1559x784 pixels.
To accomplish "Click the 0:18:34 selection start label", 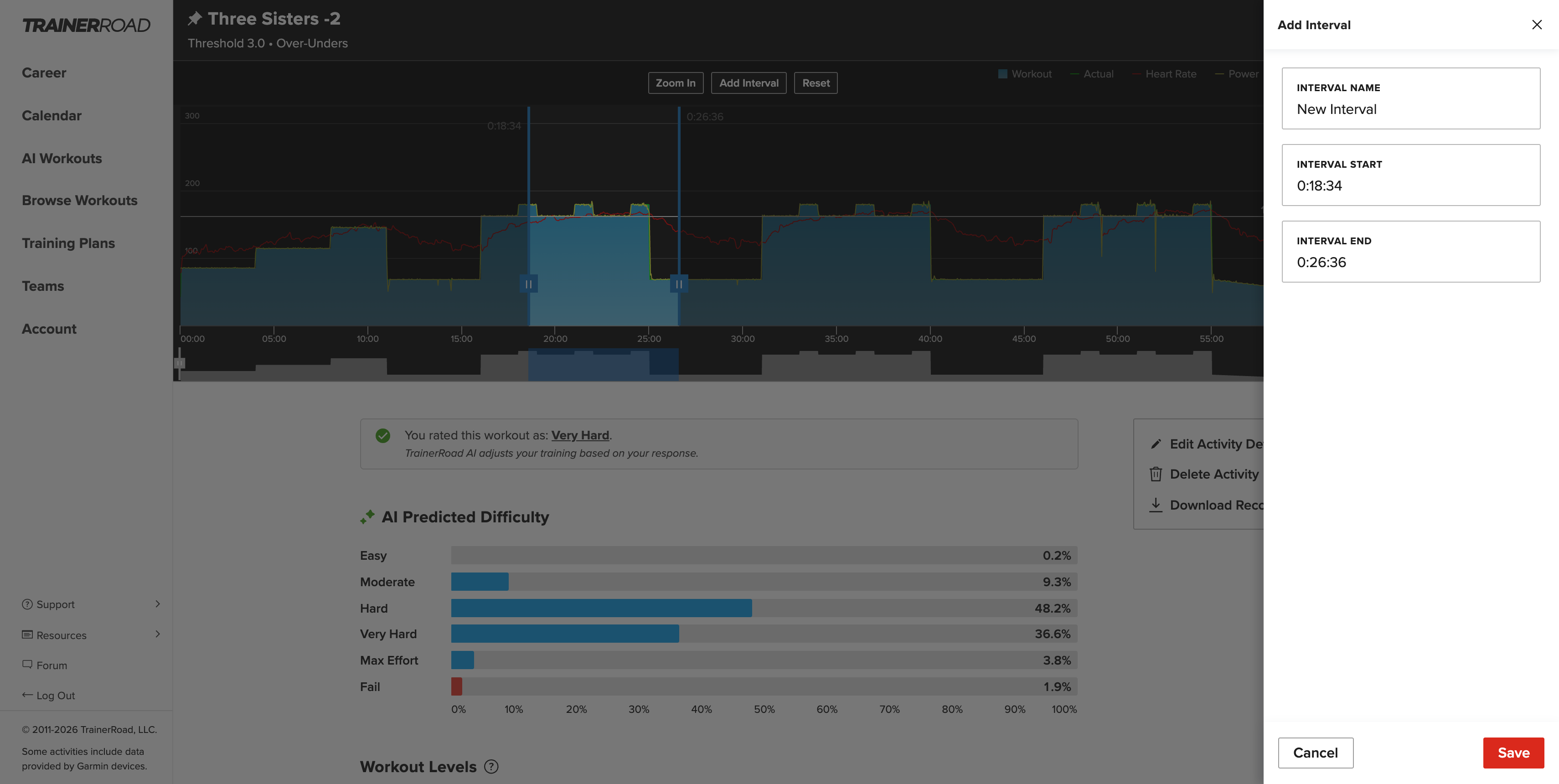I will coord(504,126).
